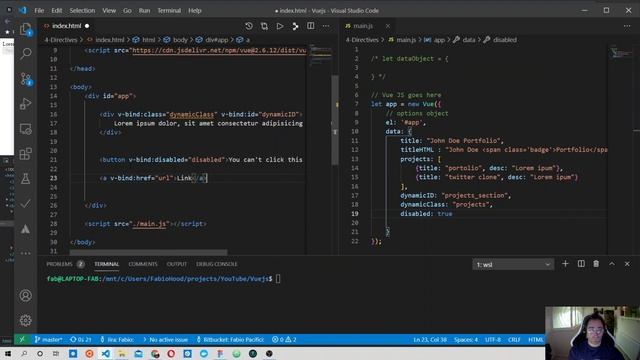
Task: Switch to the COMMENTS panel tab
Action: coord(143,264)
